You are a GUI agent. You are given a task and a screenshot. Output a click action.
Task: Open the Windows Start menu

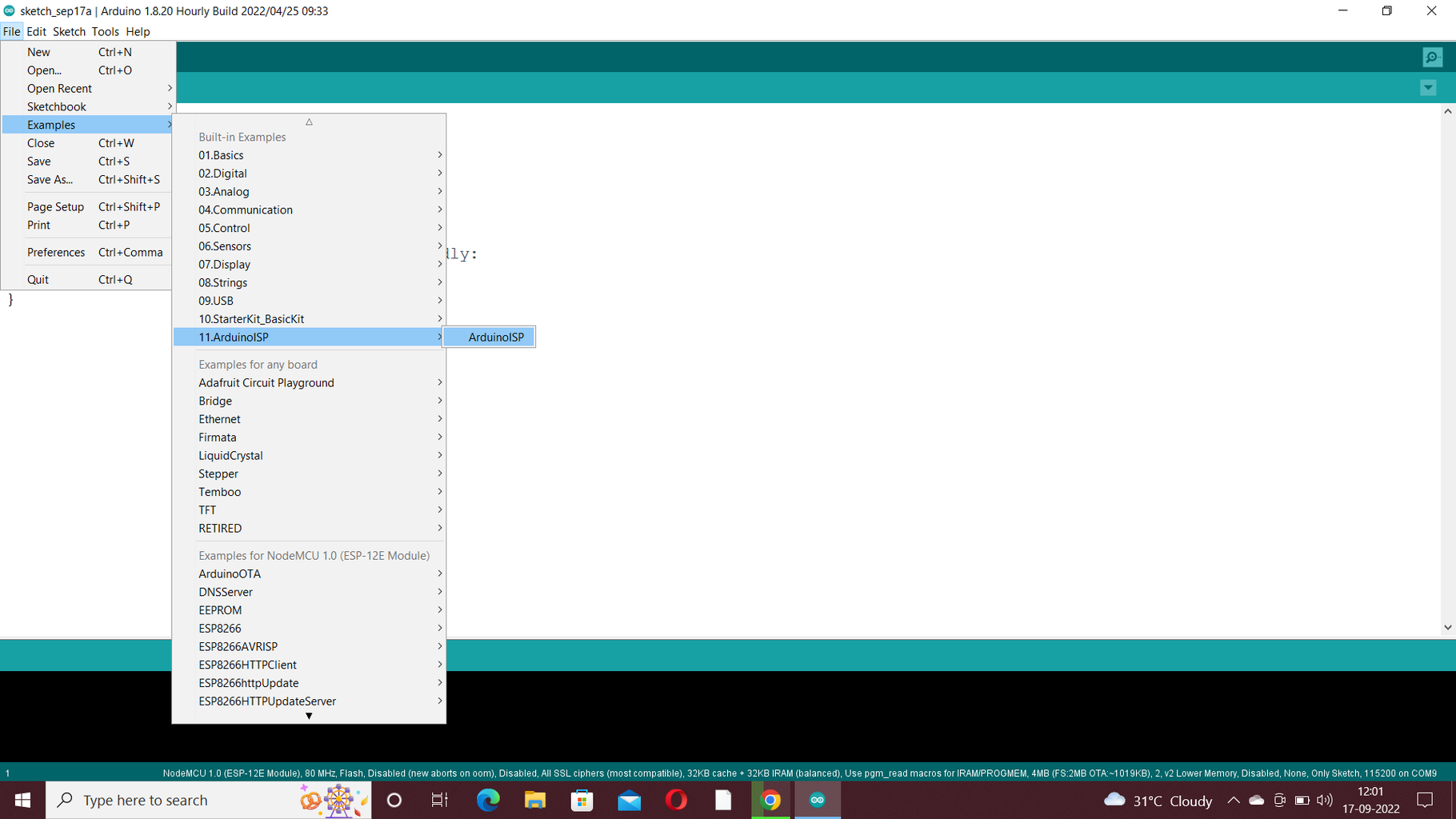[x=22, y=800]
